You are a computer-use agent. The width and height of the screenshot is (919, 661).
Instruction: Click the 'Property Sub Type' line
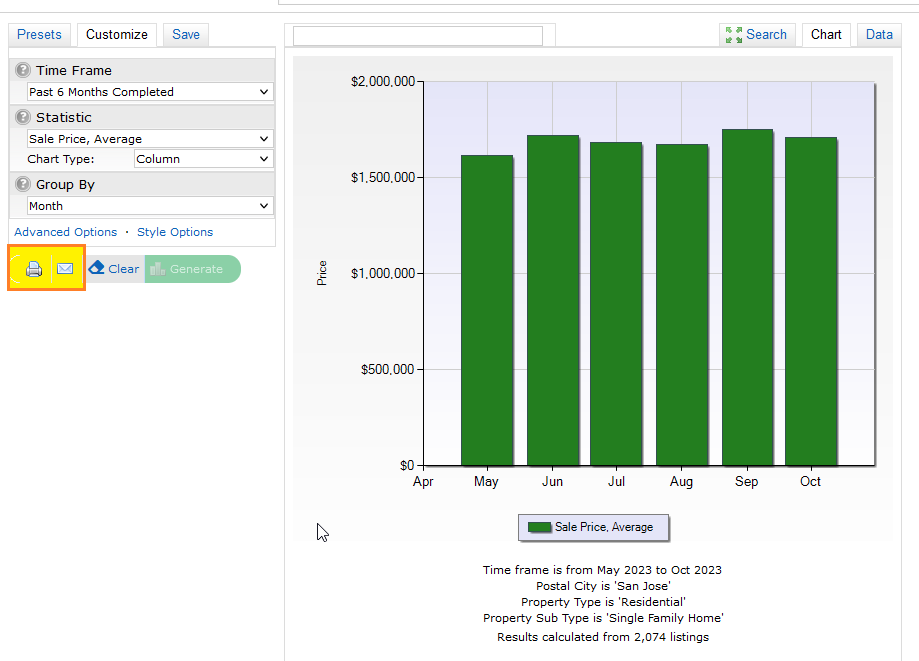coord(603,618)
